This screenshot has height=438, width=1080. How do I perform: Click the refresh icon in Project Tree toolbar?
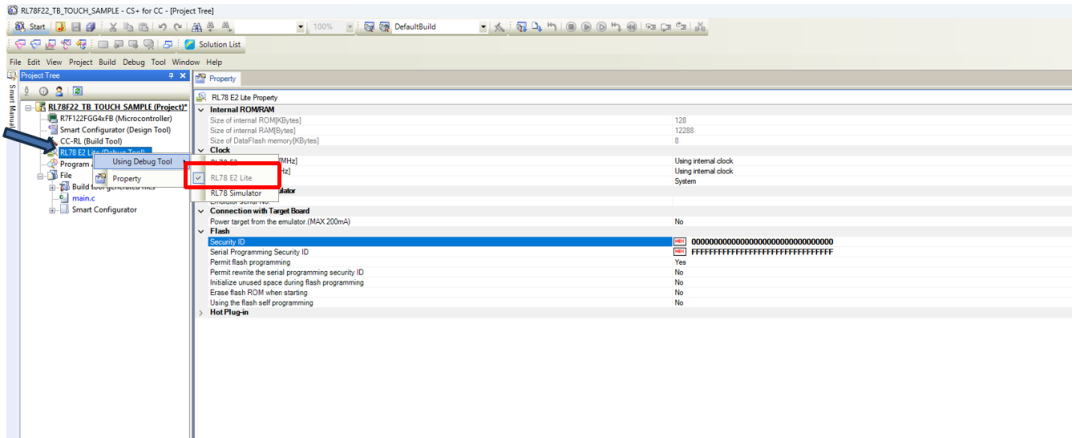pyautogui.click(x=77, y=91)
